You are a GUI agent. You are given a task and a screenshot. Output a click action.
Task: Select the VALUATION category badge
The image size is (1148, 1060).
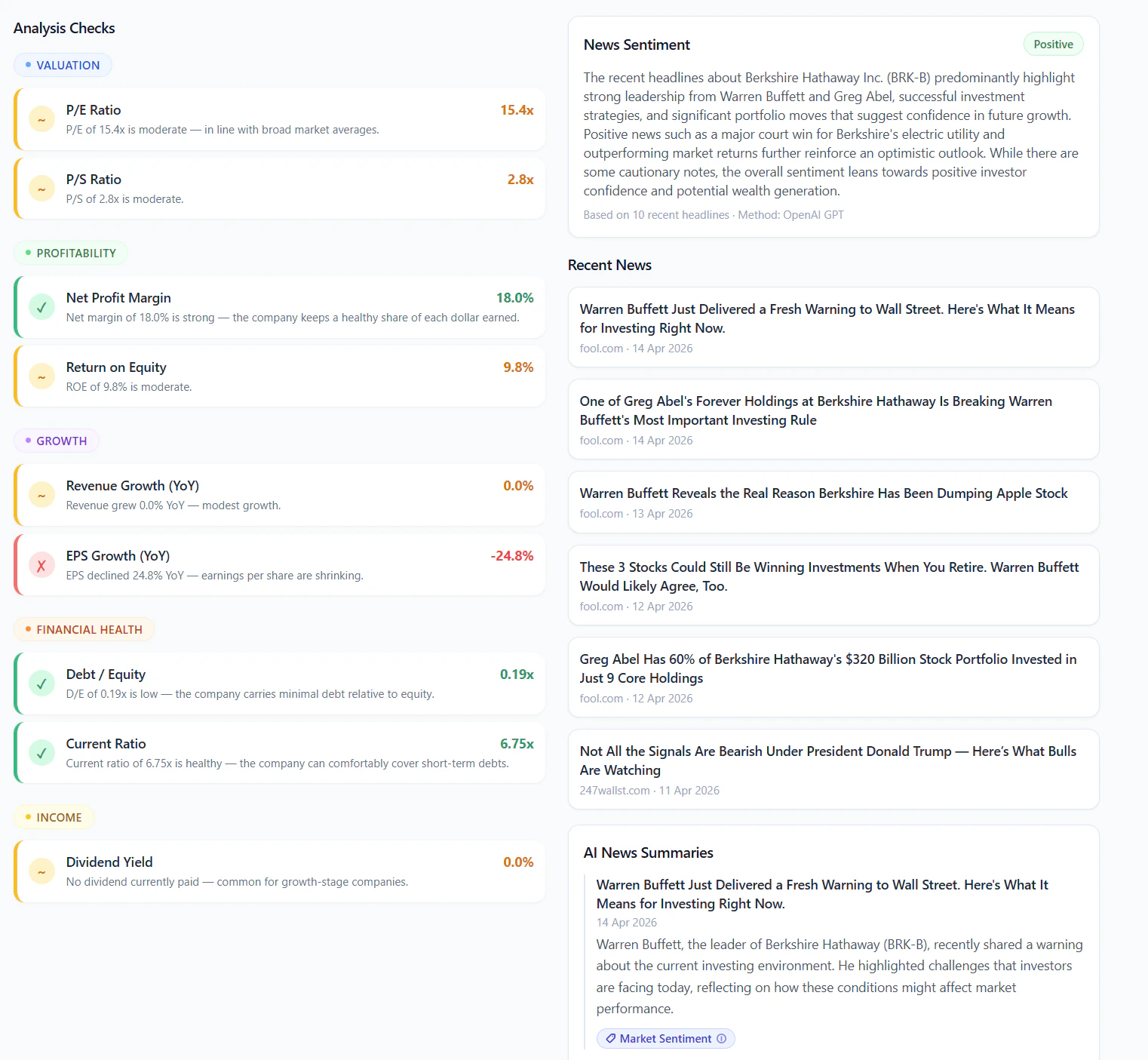point(63,65)
